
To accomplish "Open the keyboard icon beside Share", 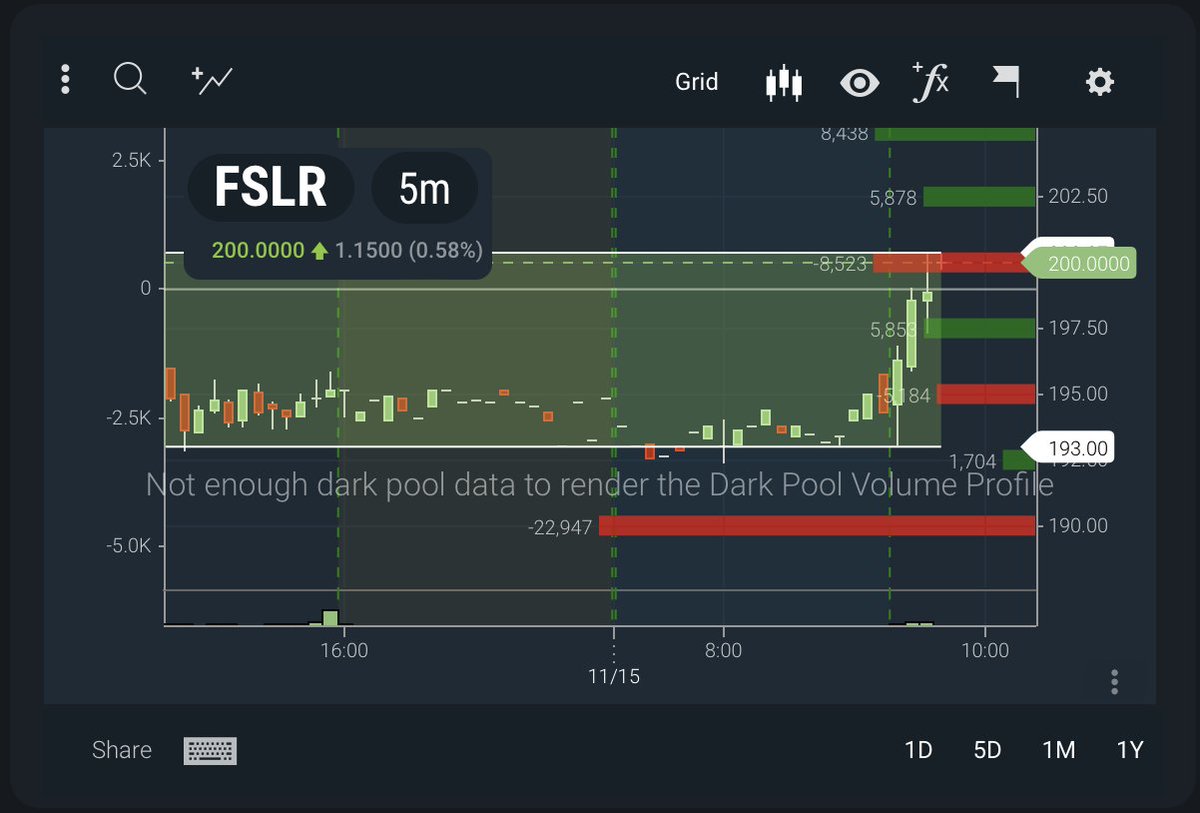I will [210, 751].
